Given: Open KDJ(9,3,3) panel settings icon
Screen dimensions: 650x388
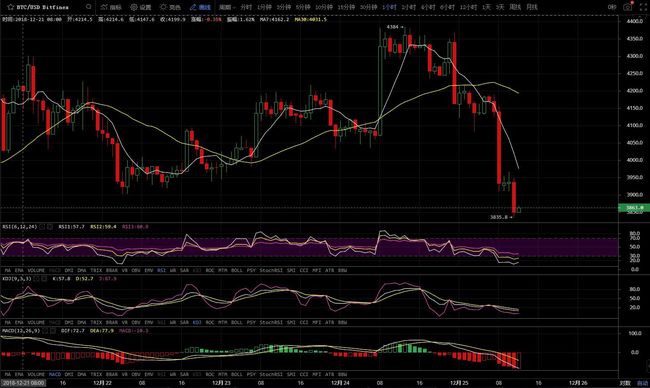Looking at the screenshot, I should pos(36,279).
